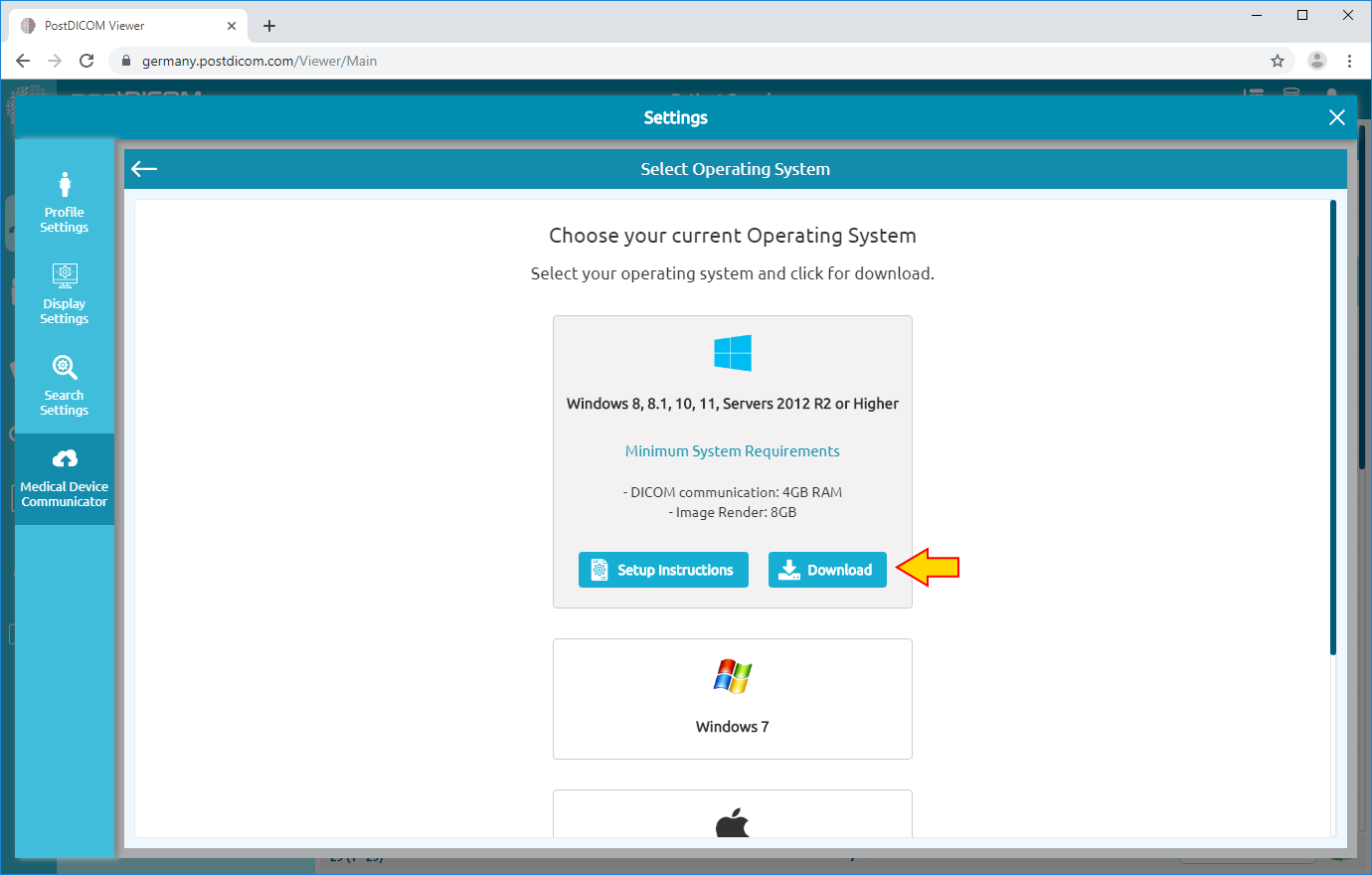
Task: Click the Setup Instructions document icon
Action: [x=600, y=570]
